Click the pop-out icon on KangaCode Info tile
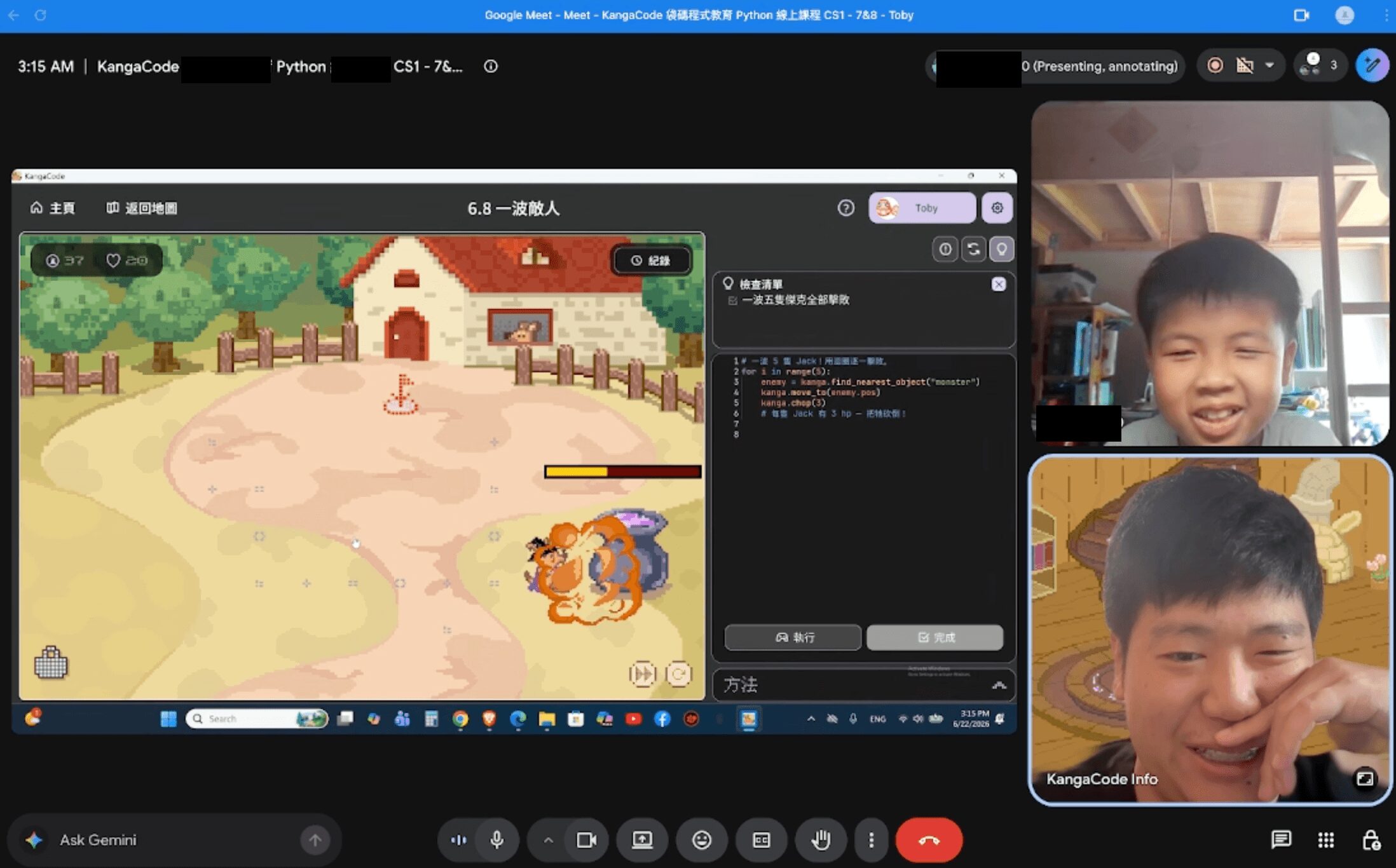Screen dimensions: 1396x868 1365,779
